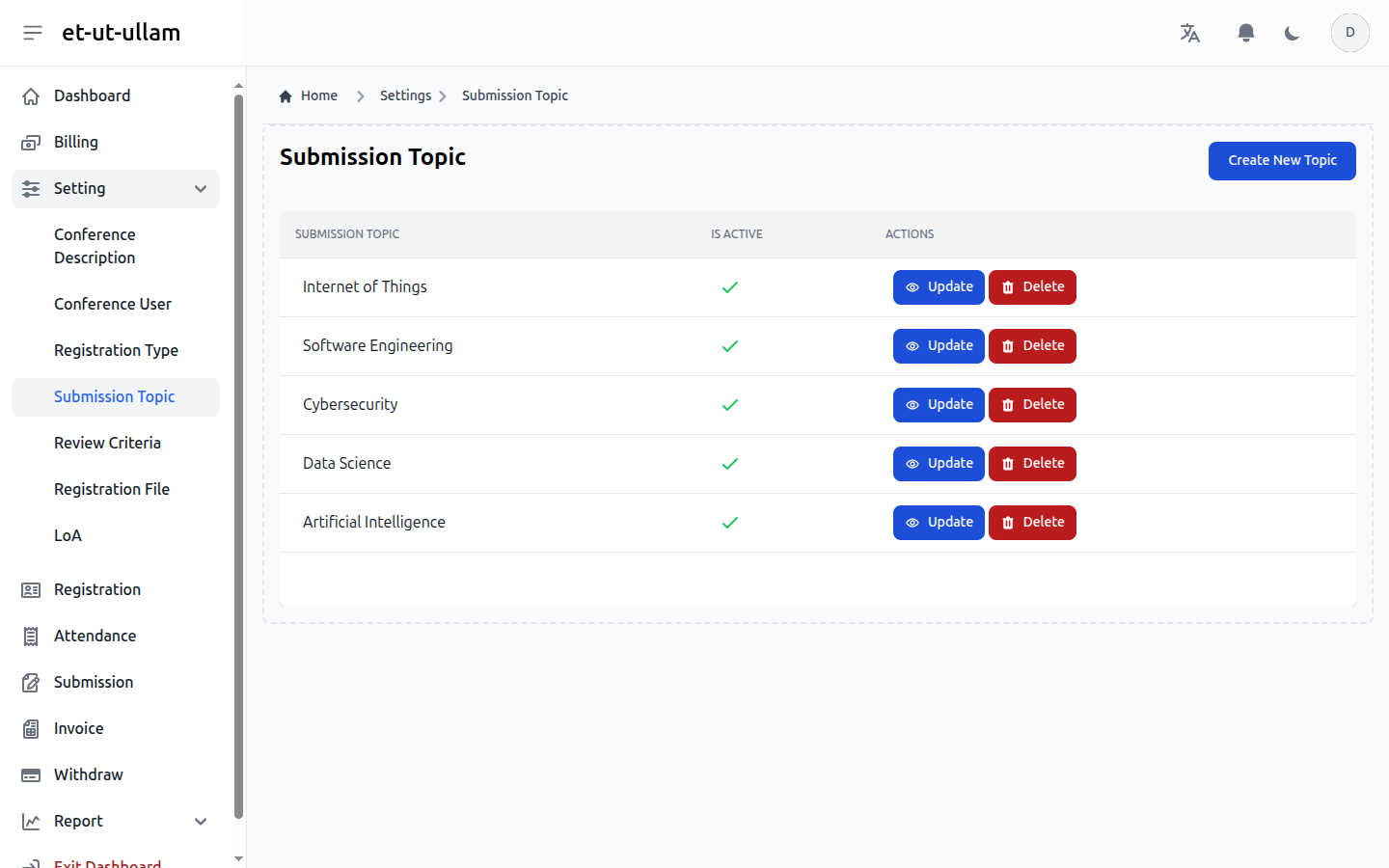Open Registration Type settings
Image resolution: width=1389 pixels, height=868 pixels.
pos(116,351)
